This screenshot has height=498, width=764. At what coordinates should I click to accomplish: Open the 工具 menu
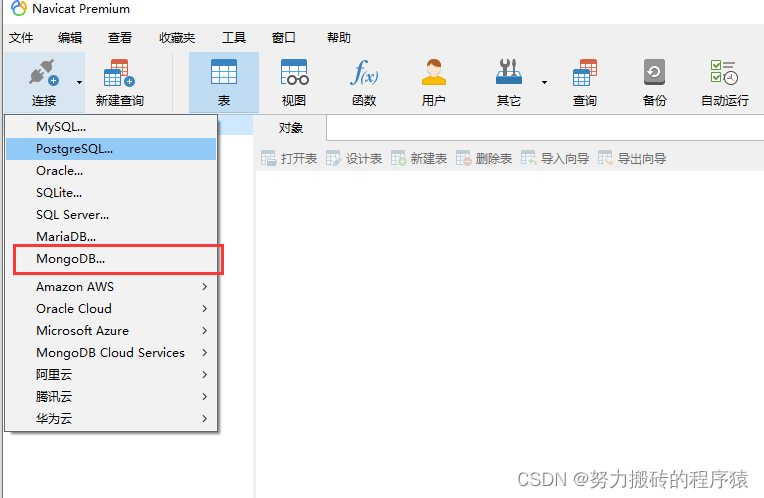pos(234,38)
